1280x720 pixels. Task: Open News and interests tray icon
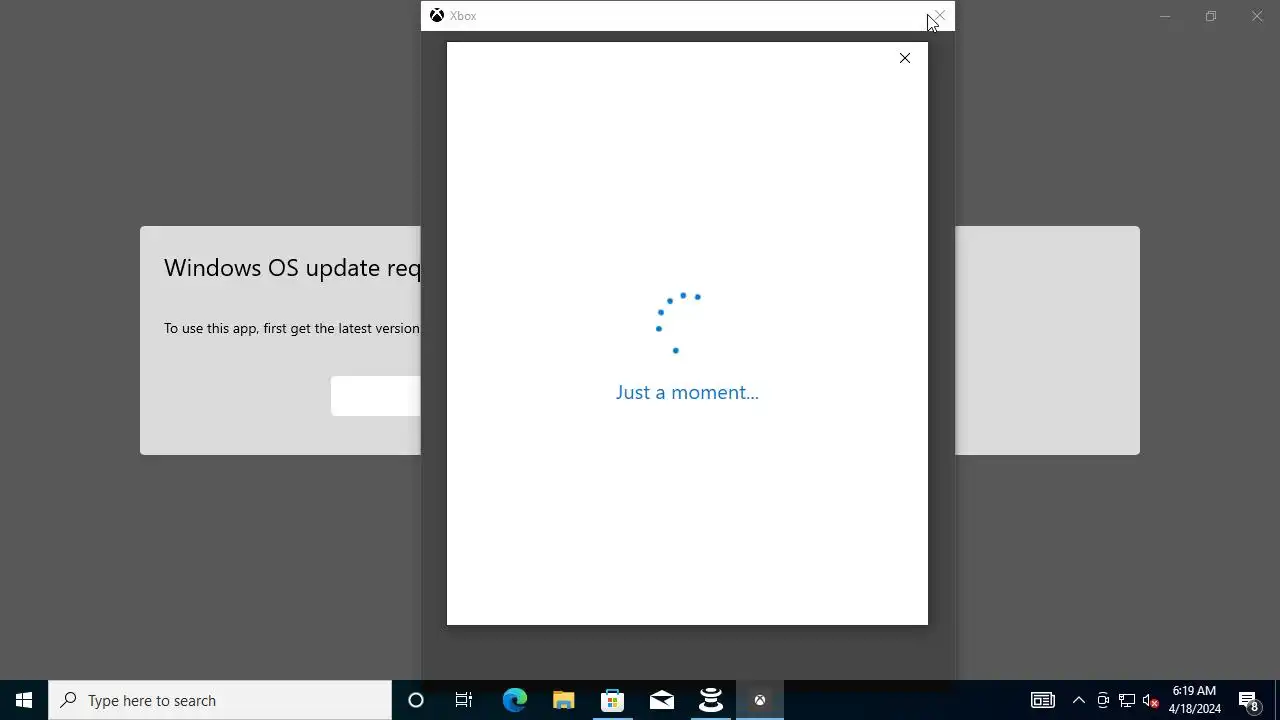(x=1043, y=700)
